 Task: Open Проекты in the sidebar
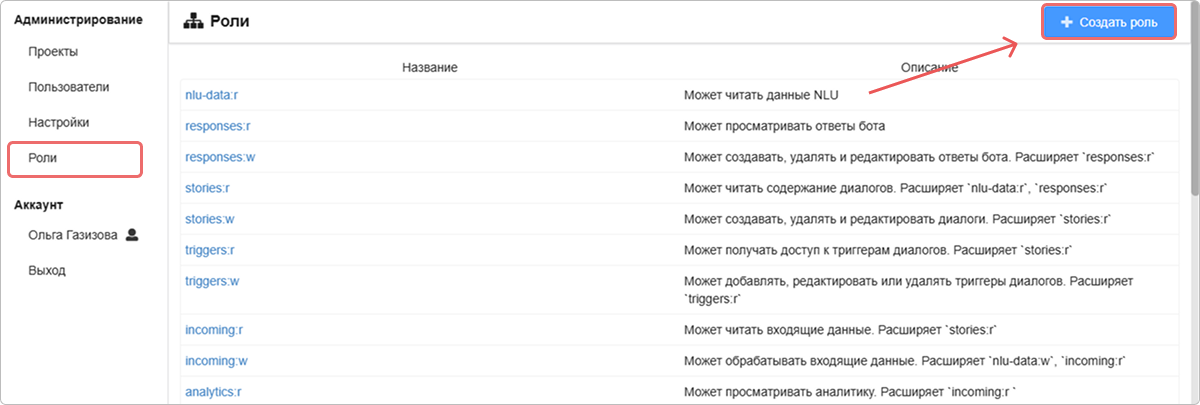pos(53,51)
